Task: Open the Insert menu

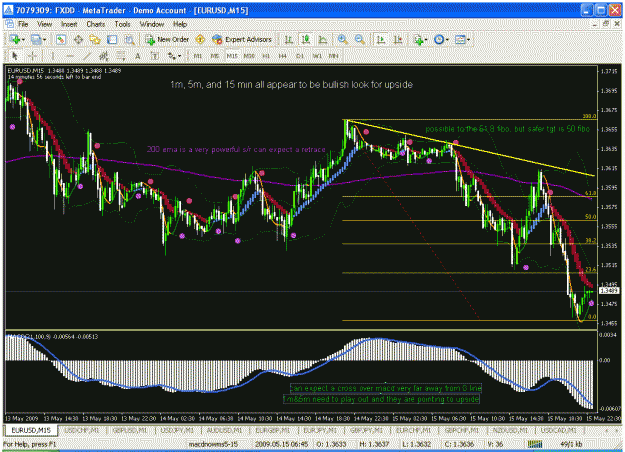Action: click(69, 24)
